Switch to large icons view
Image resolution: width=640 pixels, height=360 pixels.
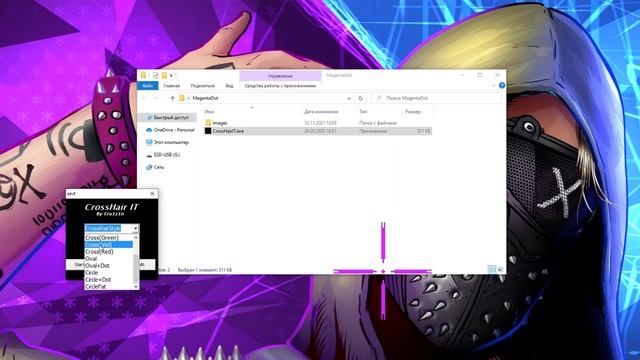click(x=500, y=269)
